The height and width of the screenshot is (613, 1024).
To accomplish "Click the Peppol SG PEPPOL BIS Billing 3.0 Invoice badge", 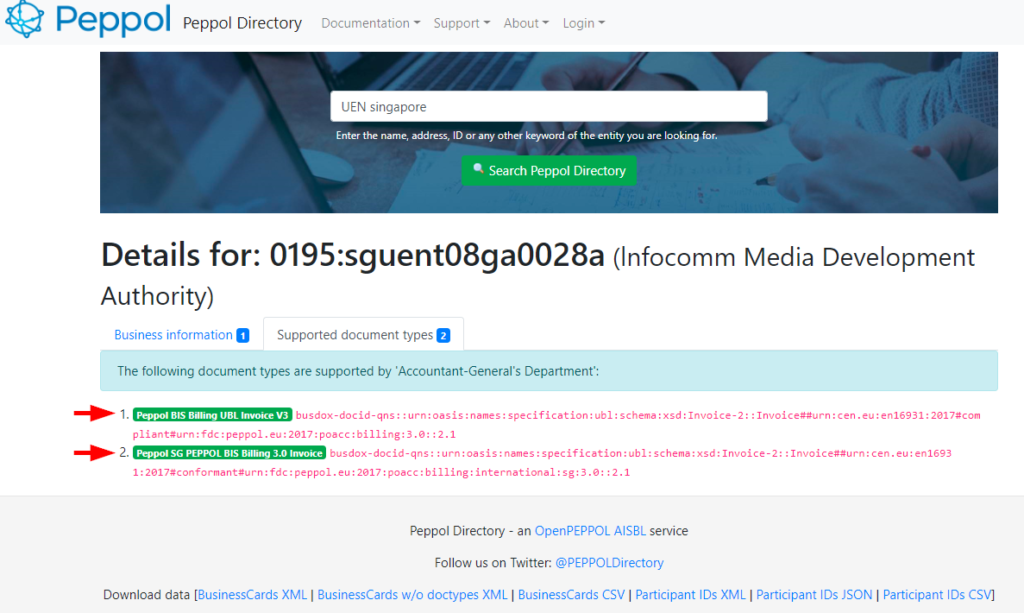I will pos(229,453).
